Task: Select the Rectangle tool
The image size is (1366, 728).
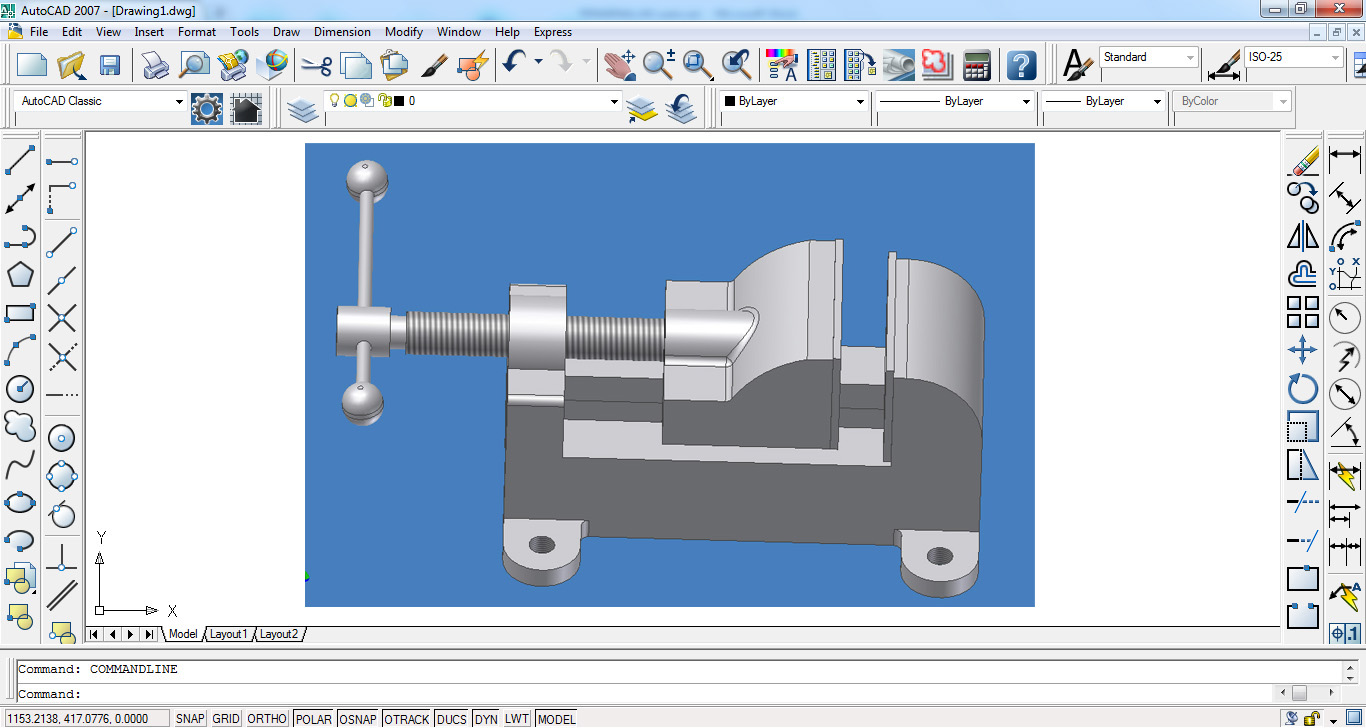Action: coord(20,313)
